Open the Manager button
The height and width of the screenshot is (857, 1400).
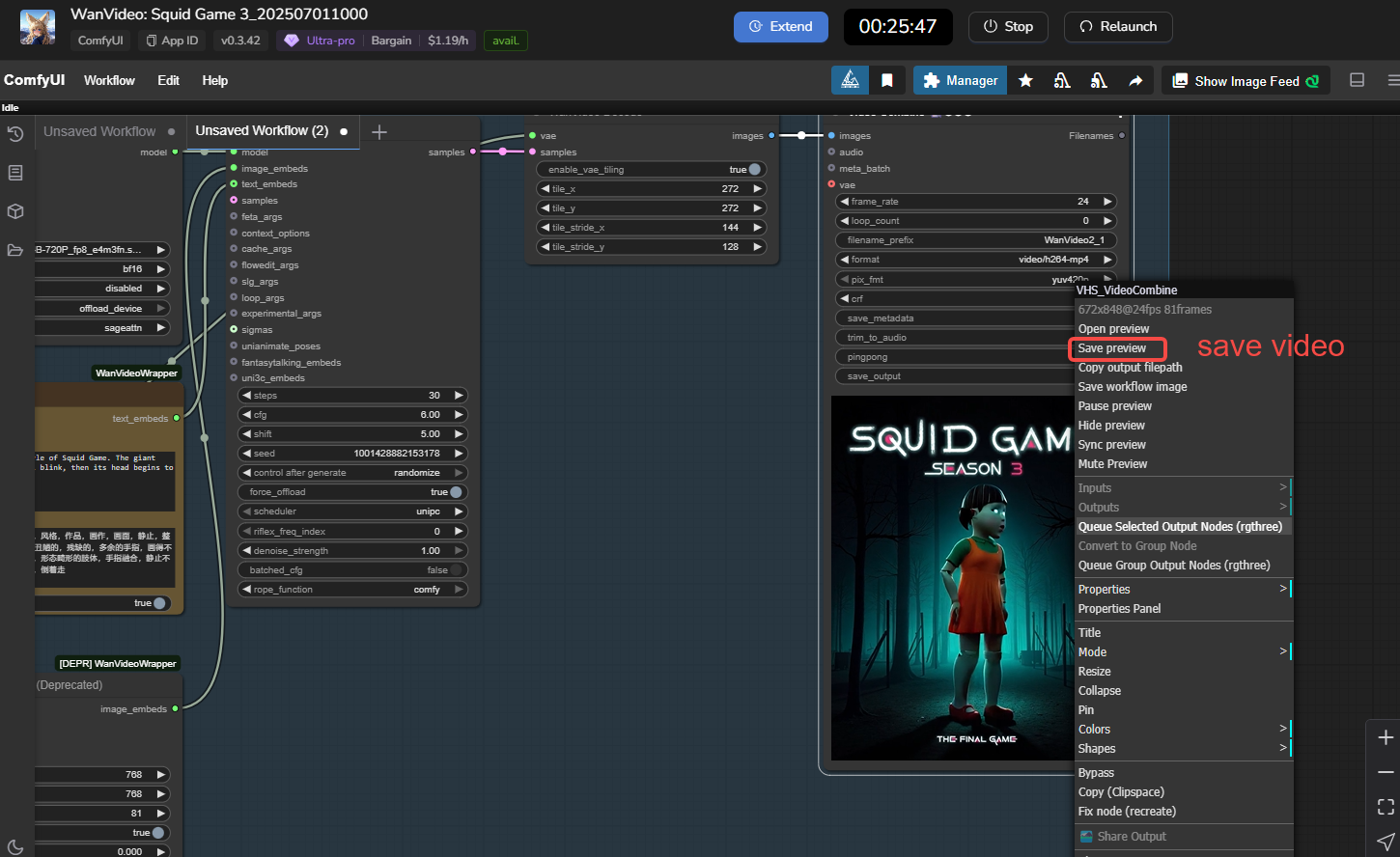coord(960,80)
